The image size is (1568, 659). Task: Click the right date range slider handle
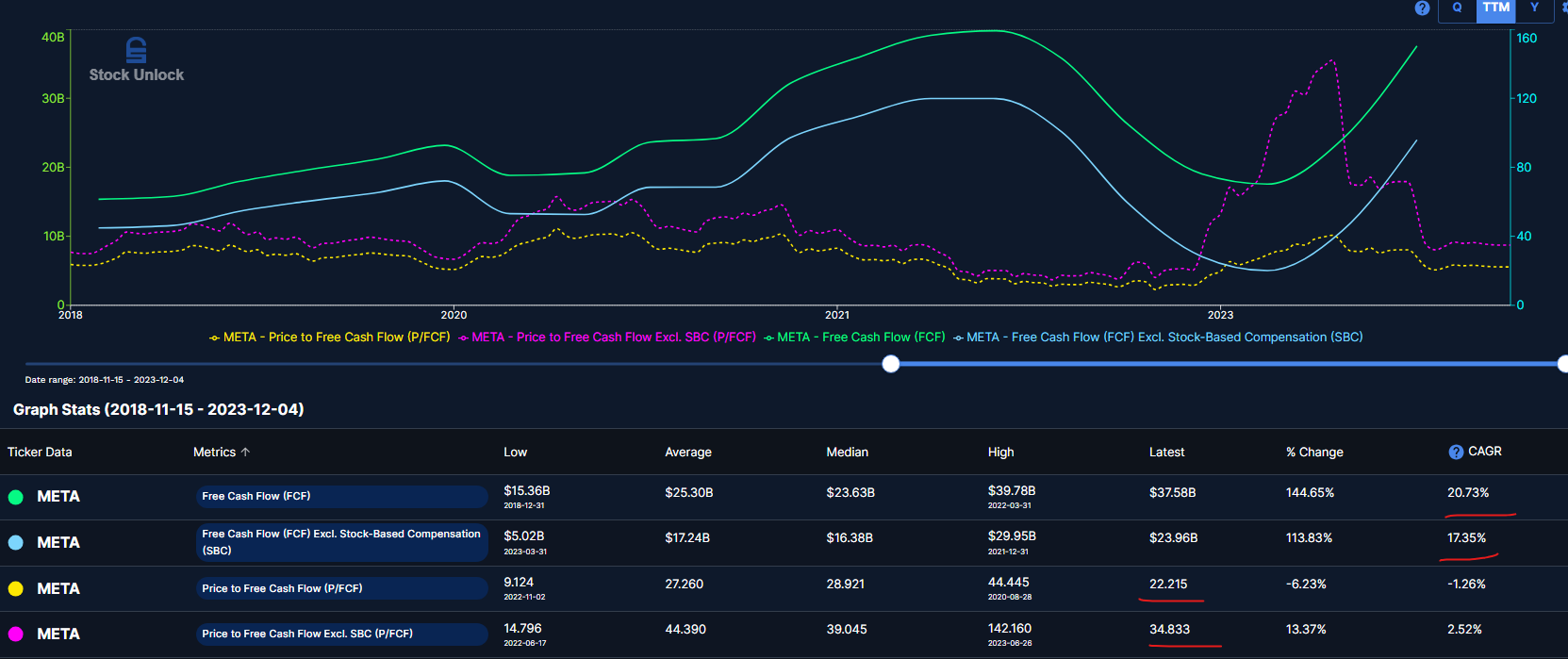1562,364
